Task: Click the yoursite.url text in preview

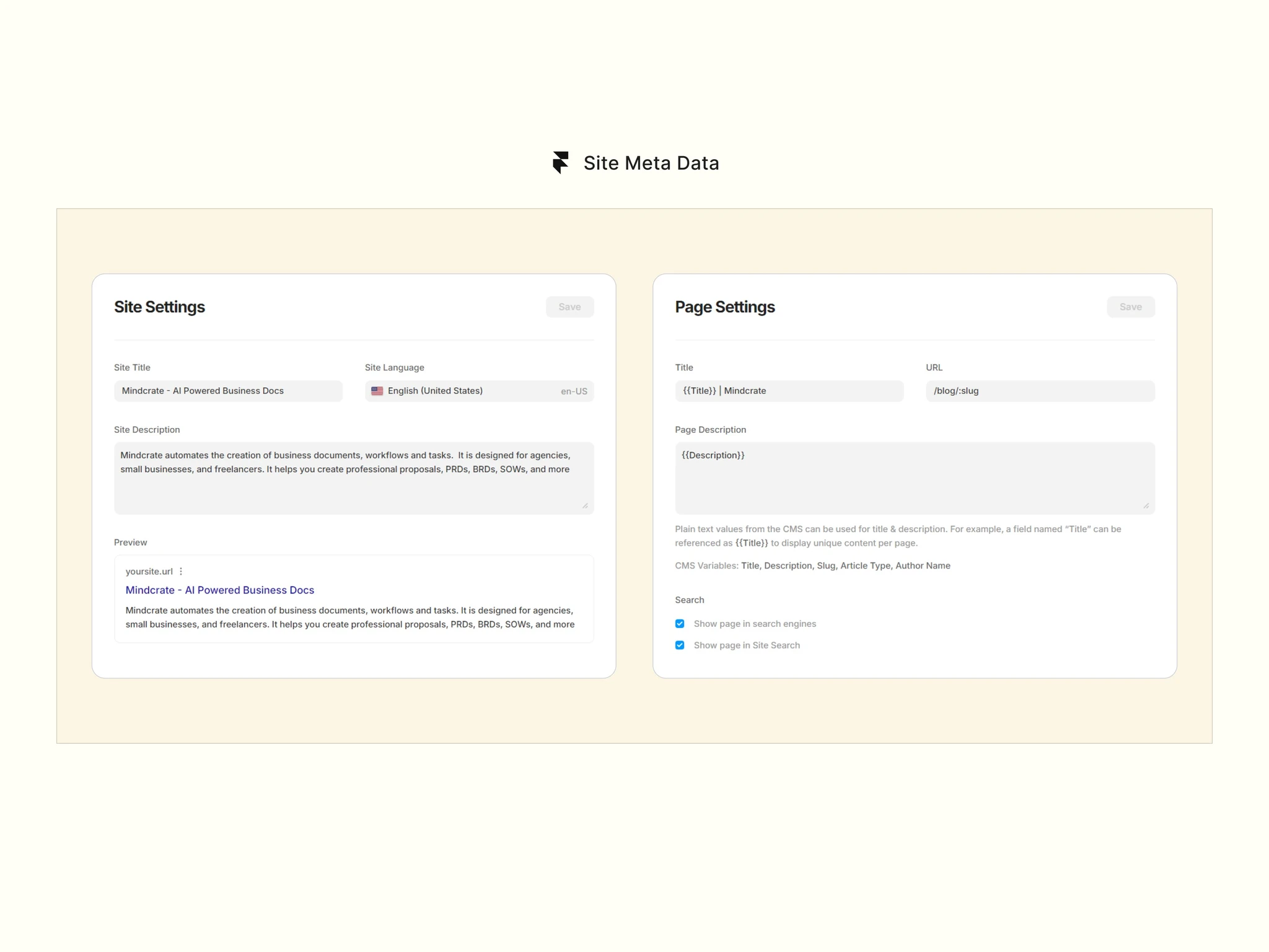Action: 149,572
